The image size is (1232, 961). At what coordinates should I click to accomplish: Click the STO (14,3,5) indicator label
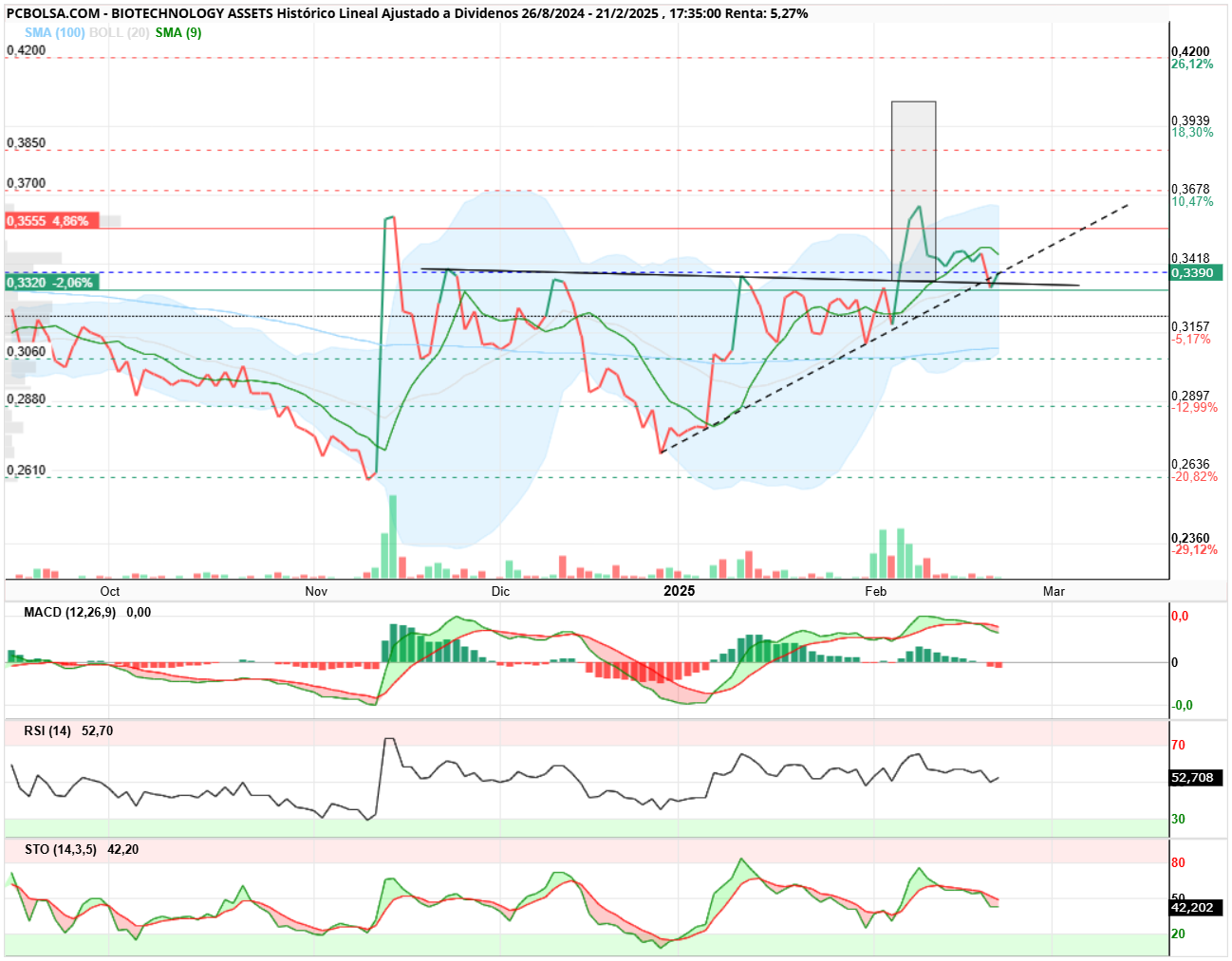tap(61, 849)
